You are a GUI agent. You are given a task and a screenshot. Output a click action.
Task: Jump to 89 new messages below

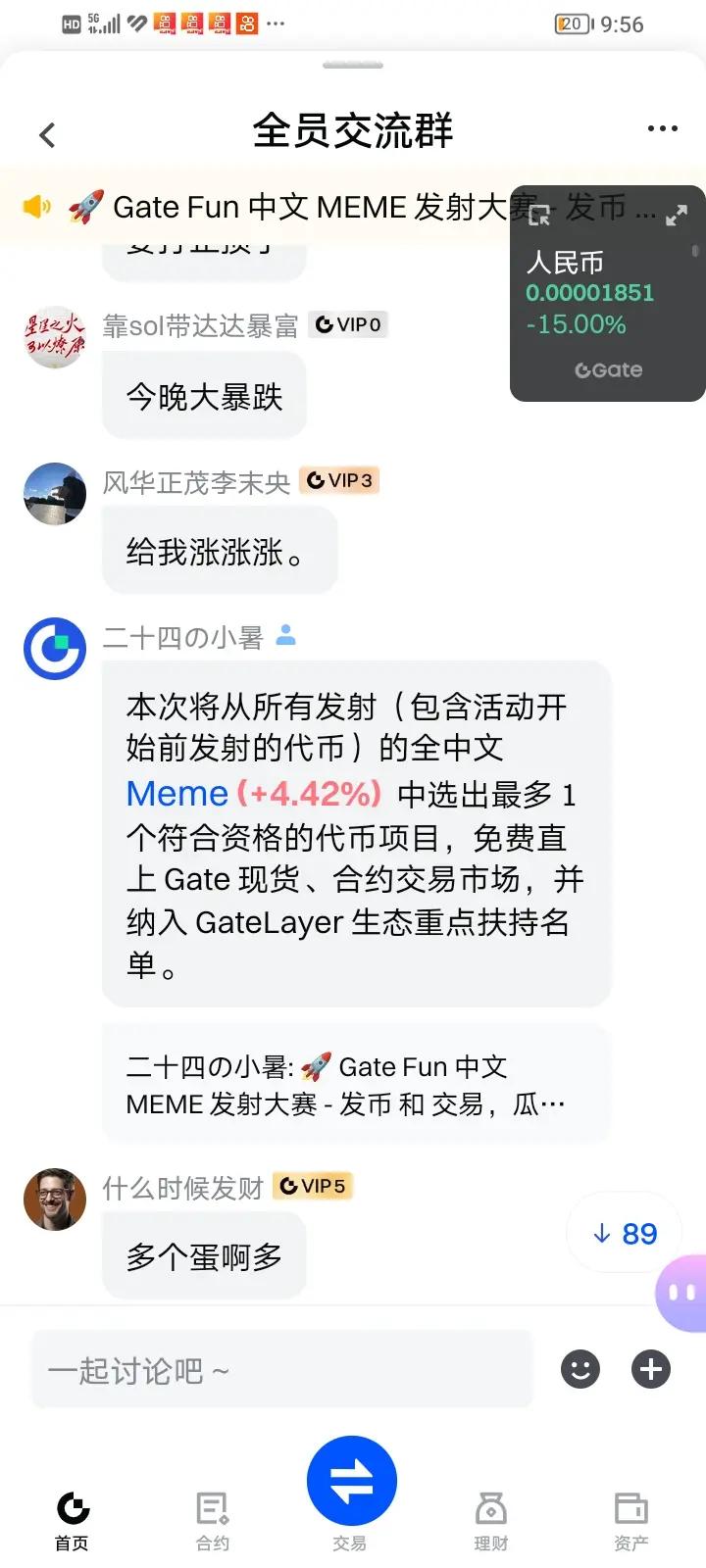click(x=624, y=1234)
